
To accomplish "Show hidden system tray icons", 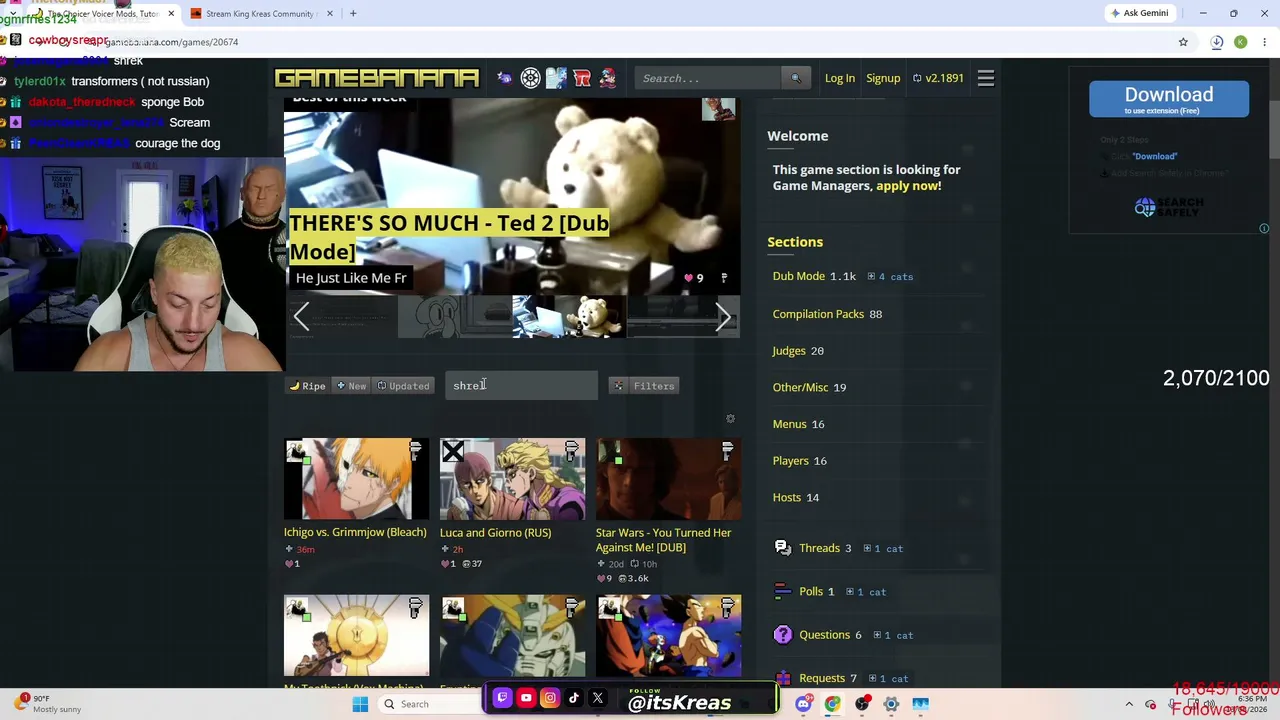I will (x=1129, y=704).
